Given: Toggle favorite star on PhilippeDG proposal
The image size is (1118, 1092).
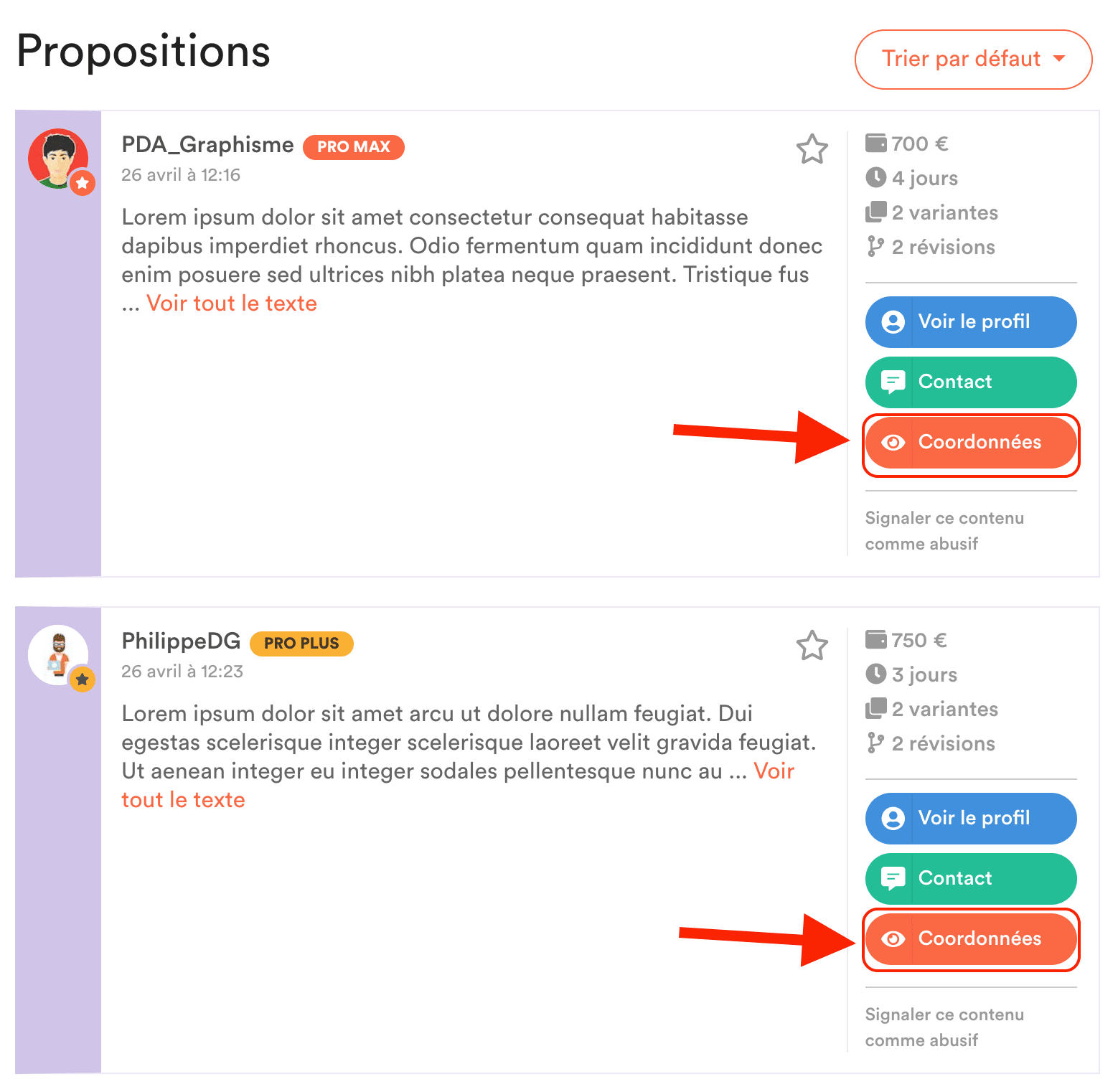Looking at the screenshot, I should pyautogui.click(x=812, y=646).
